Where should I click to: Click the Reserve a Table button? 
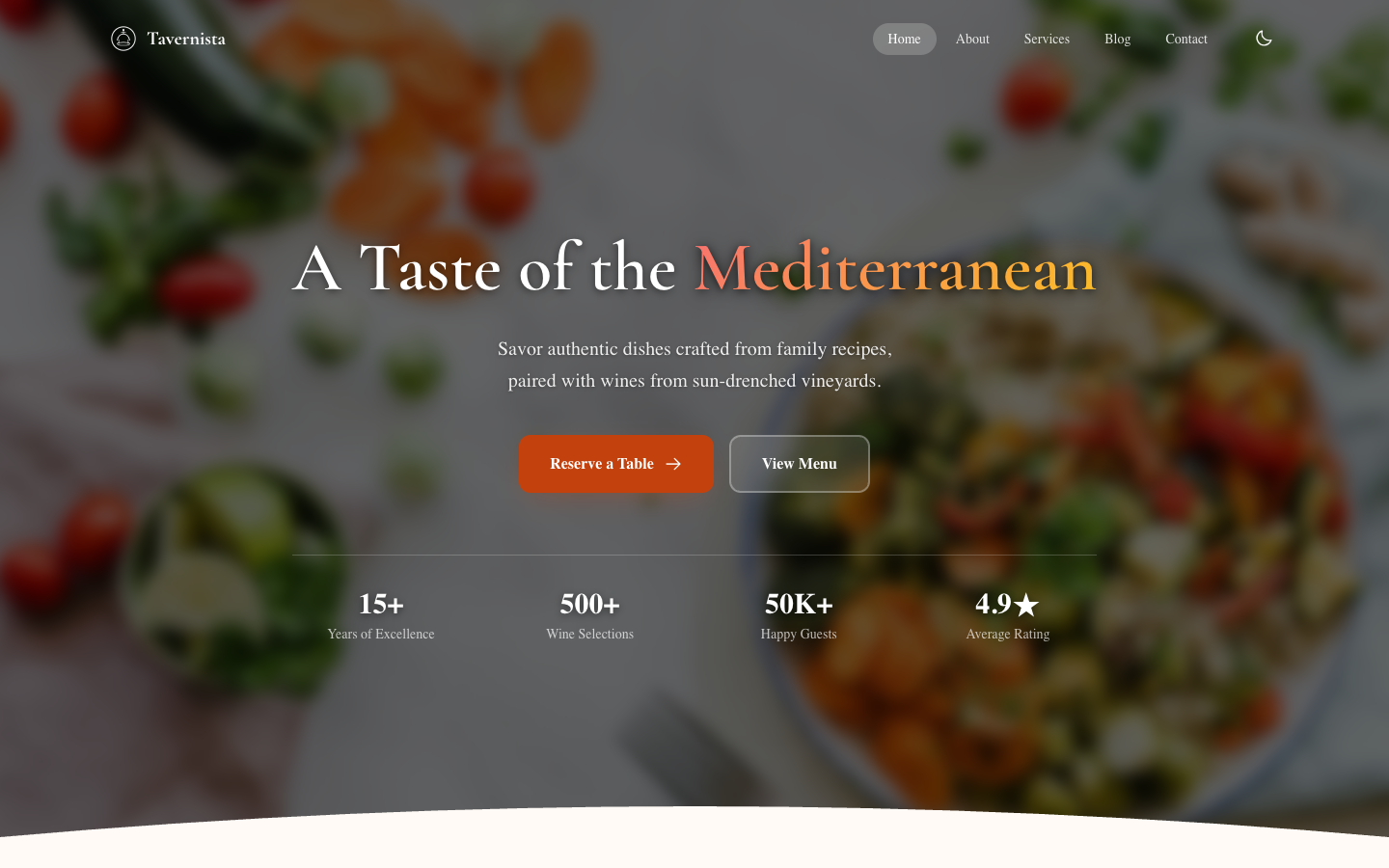616,464
